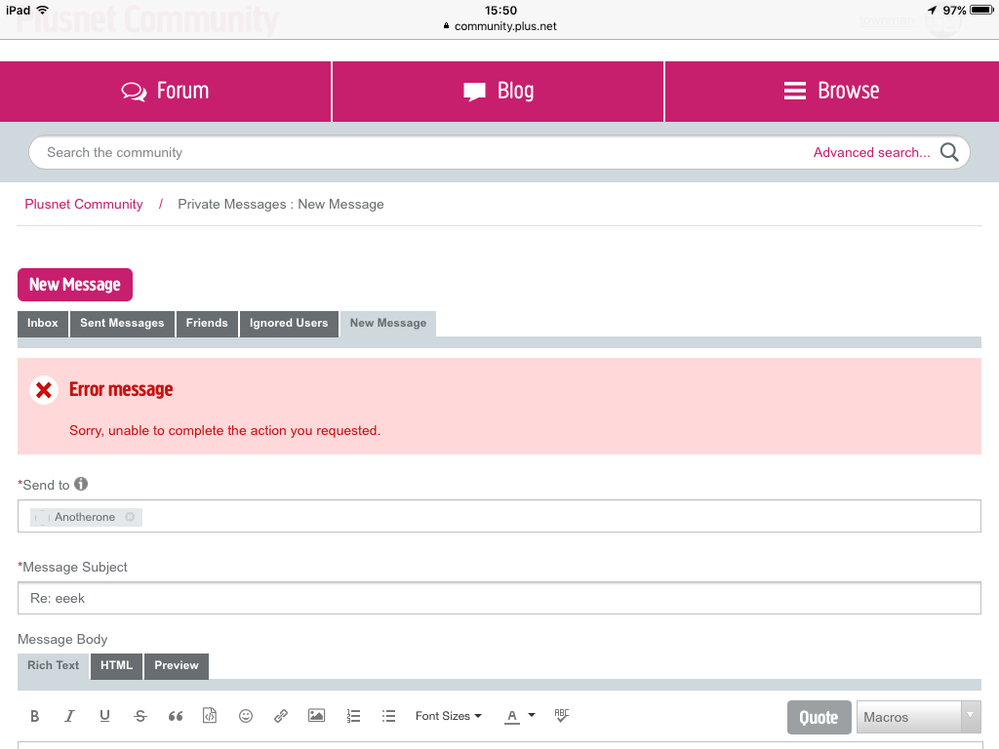
Task: Toggle bold formatting in editor
Action: pos(35,716)
